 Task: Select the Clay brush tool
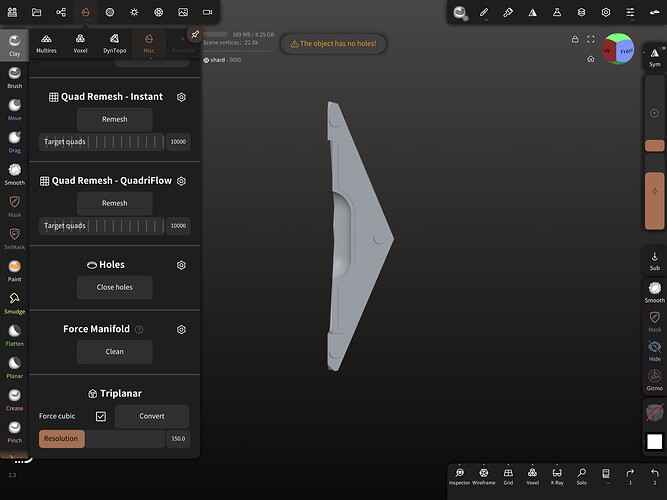[x=14, y=45]
